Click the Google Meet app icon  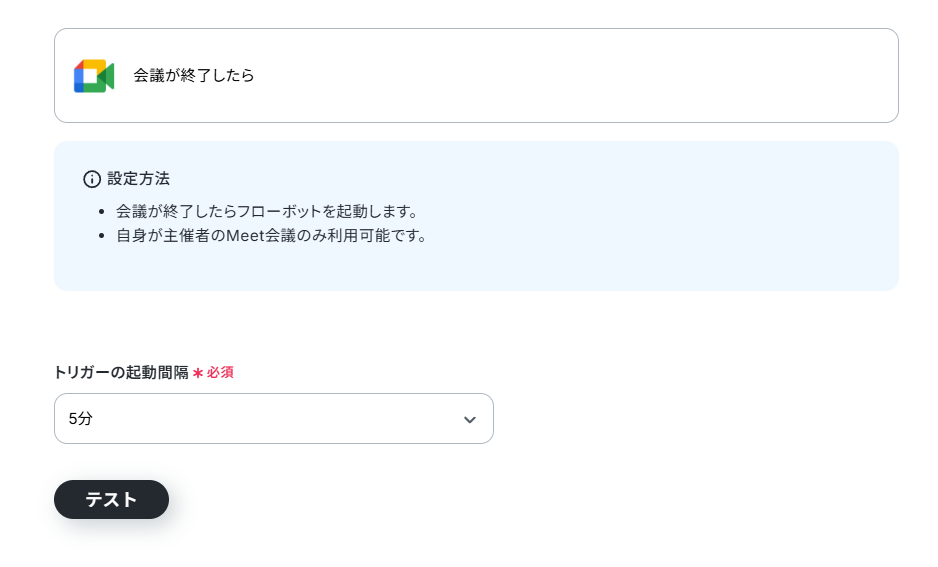click(x=94, y=76)
